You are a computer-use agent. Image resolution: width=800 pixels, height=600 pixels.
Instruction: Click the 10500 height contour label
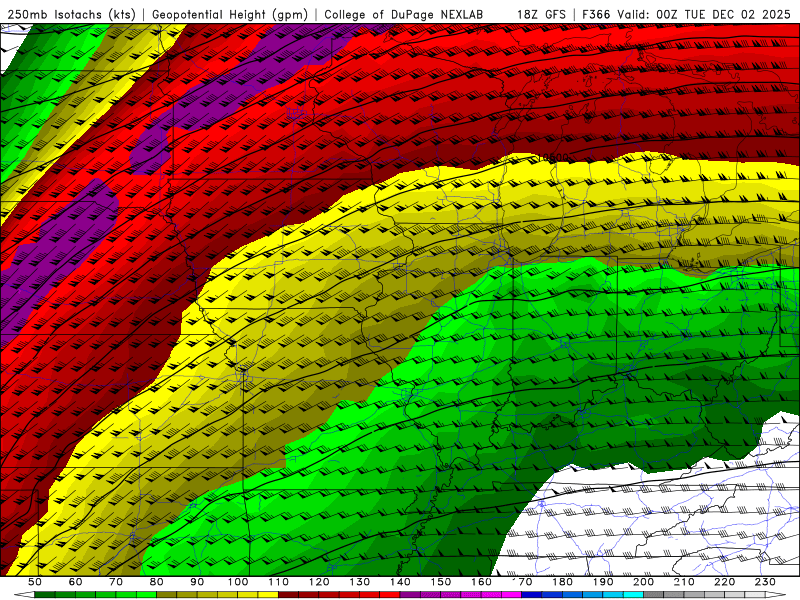click(552, 158)
